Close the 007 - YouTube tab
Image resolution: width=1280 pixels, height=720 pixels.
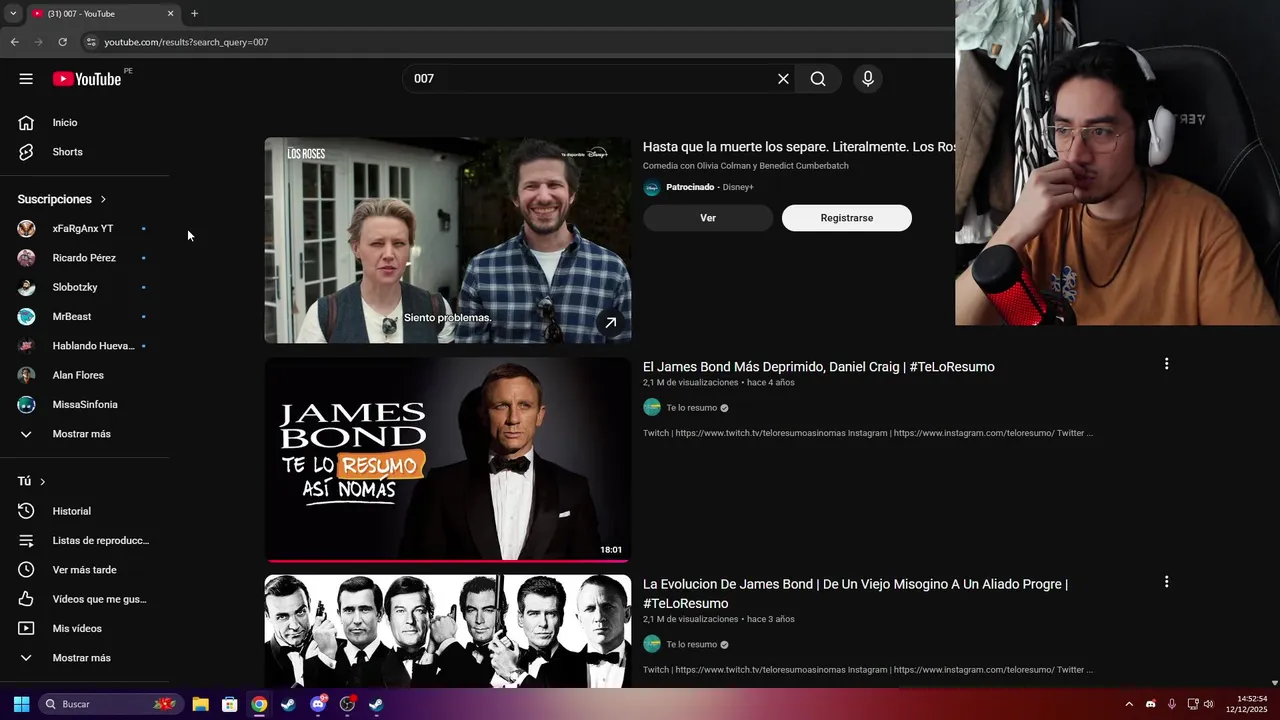pyautogui.click(x=170, y=14)
